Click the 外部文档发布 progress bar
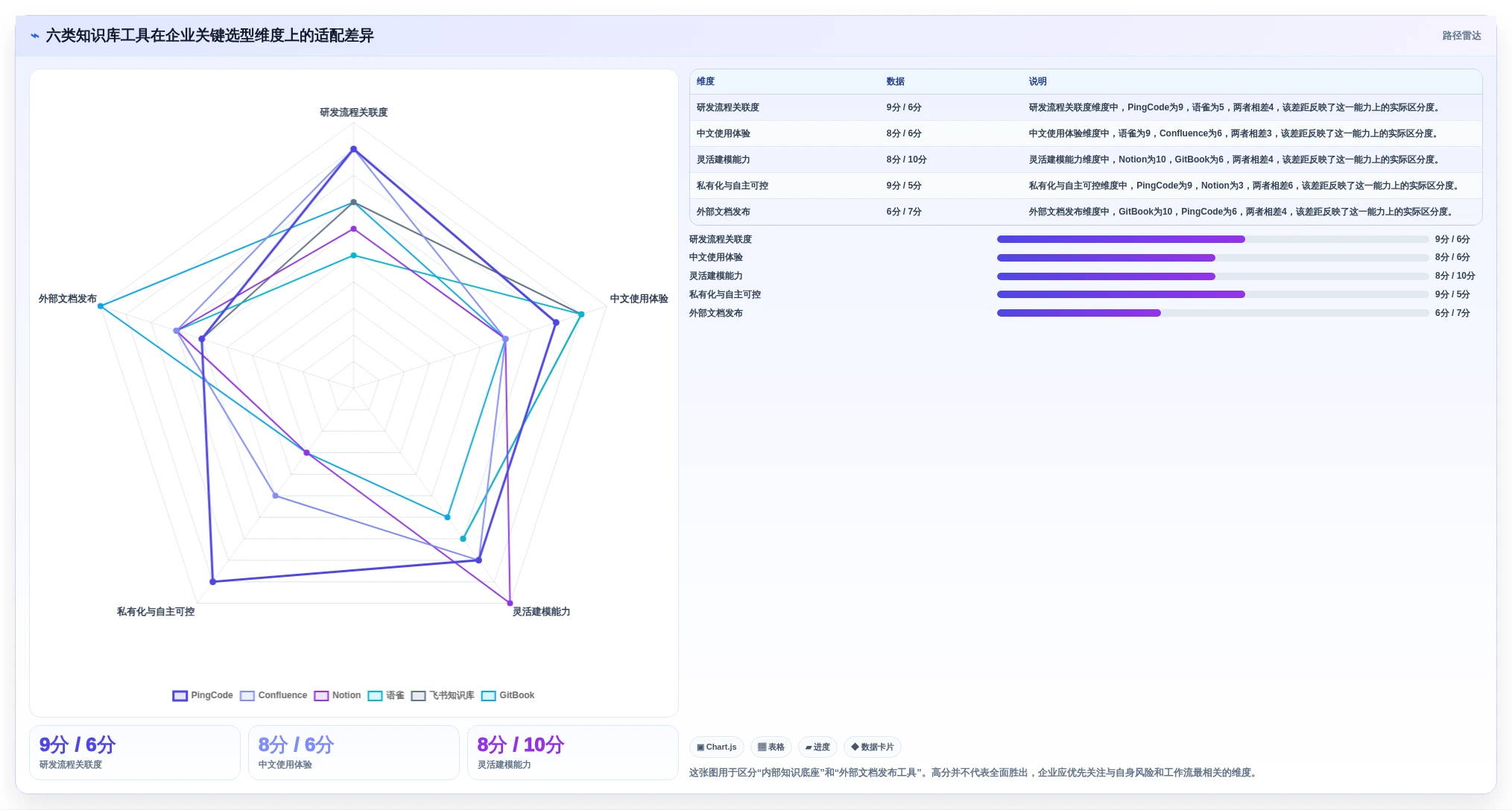1512x810 pixels. (x=1212, y=313)
